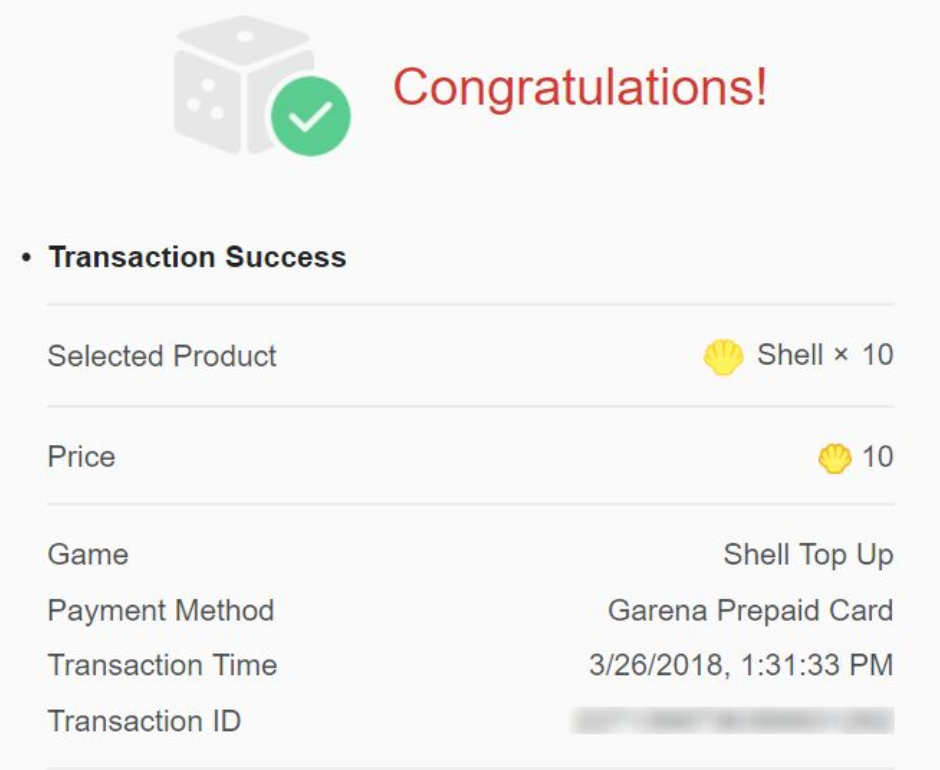Viewport: 940px width, 770px height.
Task: Select the Transaction Success heading
Action: point(197,257)
